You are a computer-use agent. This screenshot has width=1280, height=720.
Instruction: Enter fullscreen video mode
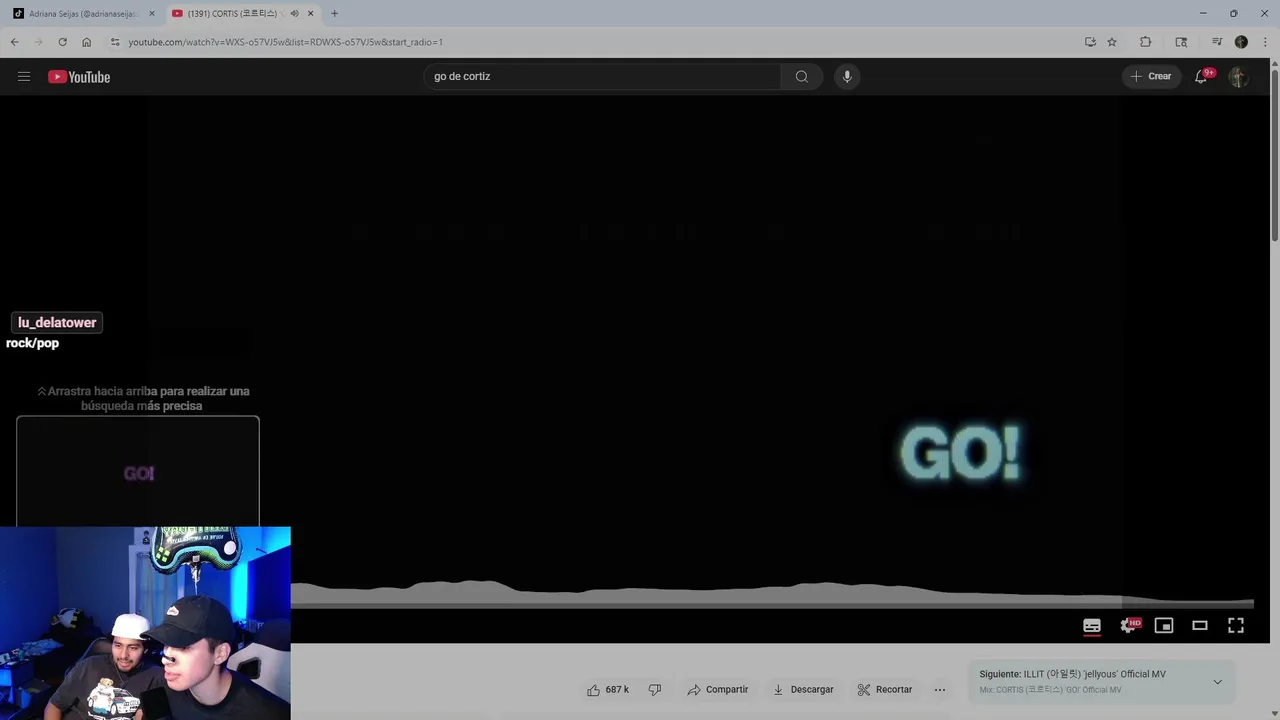(x=1236, y=625)
